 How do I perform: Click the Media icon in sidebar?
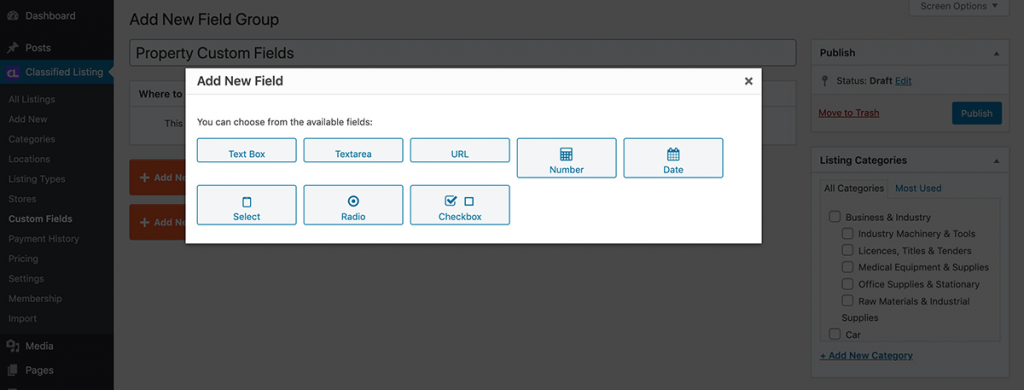click(x=13, y=346)
